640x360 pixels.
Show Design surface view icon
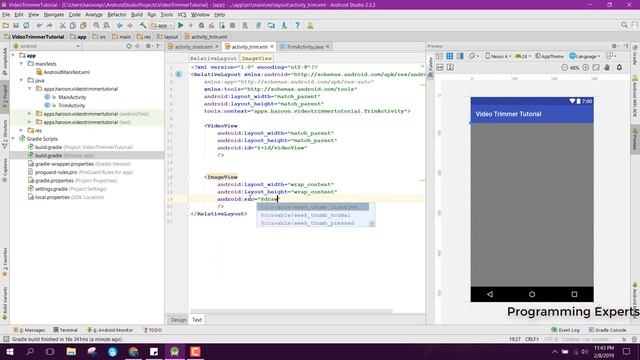click(439, 56)
